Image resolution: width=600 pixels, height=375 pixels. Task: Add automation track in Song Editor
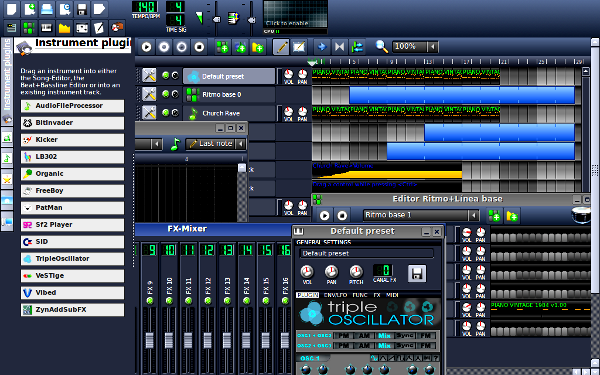(x=258, y=47)
